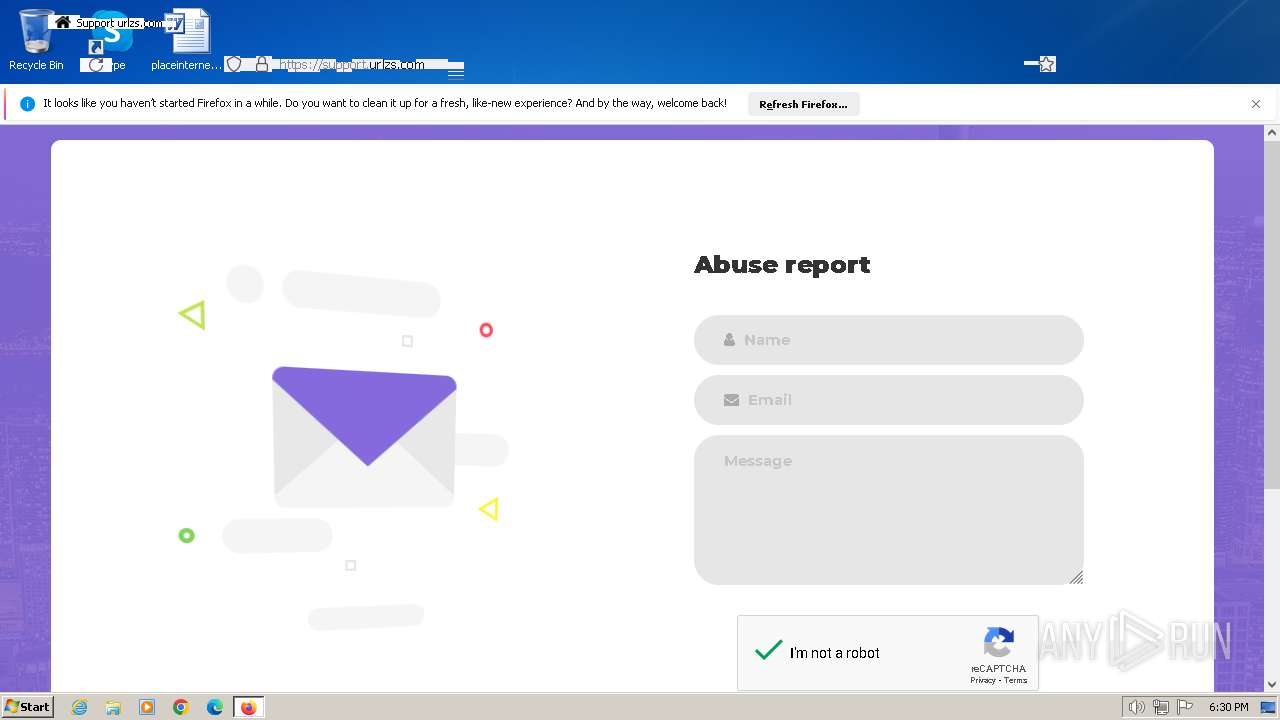Open the volume speaker tray icon
Image resolution: width=1280 pixels, height=720 pixels.
coord(1137,707)
